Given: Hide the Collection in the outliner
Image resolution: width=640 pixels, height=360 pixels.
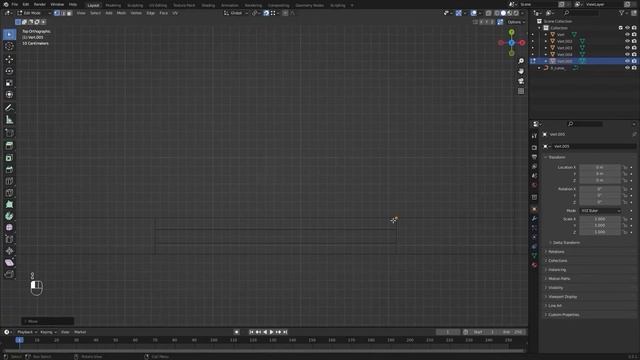Looking at the screenshot, I should [x=627, y=28].
